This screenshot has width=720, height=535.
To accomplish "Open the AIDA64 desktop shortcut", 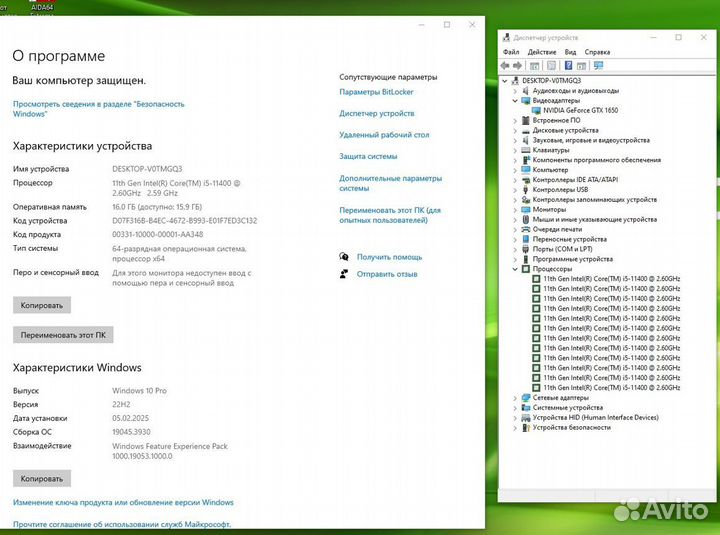I will [x=42, y=7].
